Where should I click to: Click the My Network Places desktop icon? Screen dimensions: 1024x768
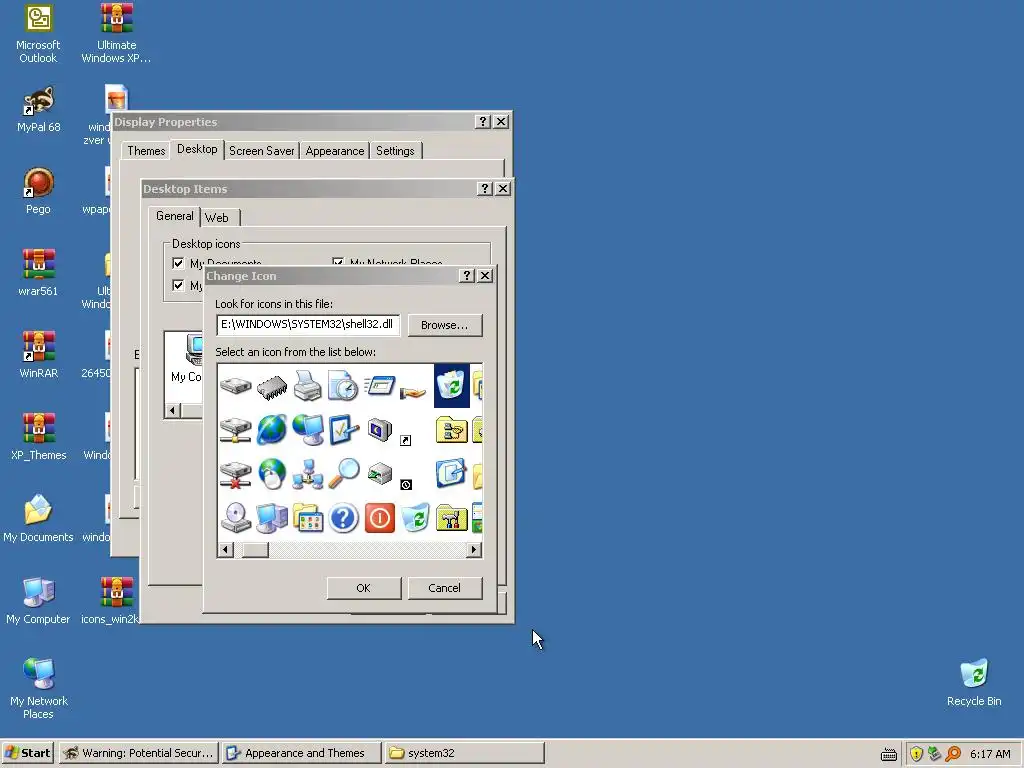pyautogui.click(x=39, y=689)
